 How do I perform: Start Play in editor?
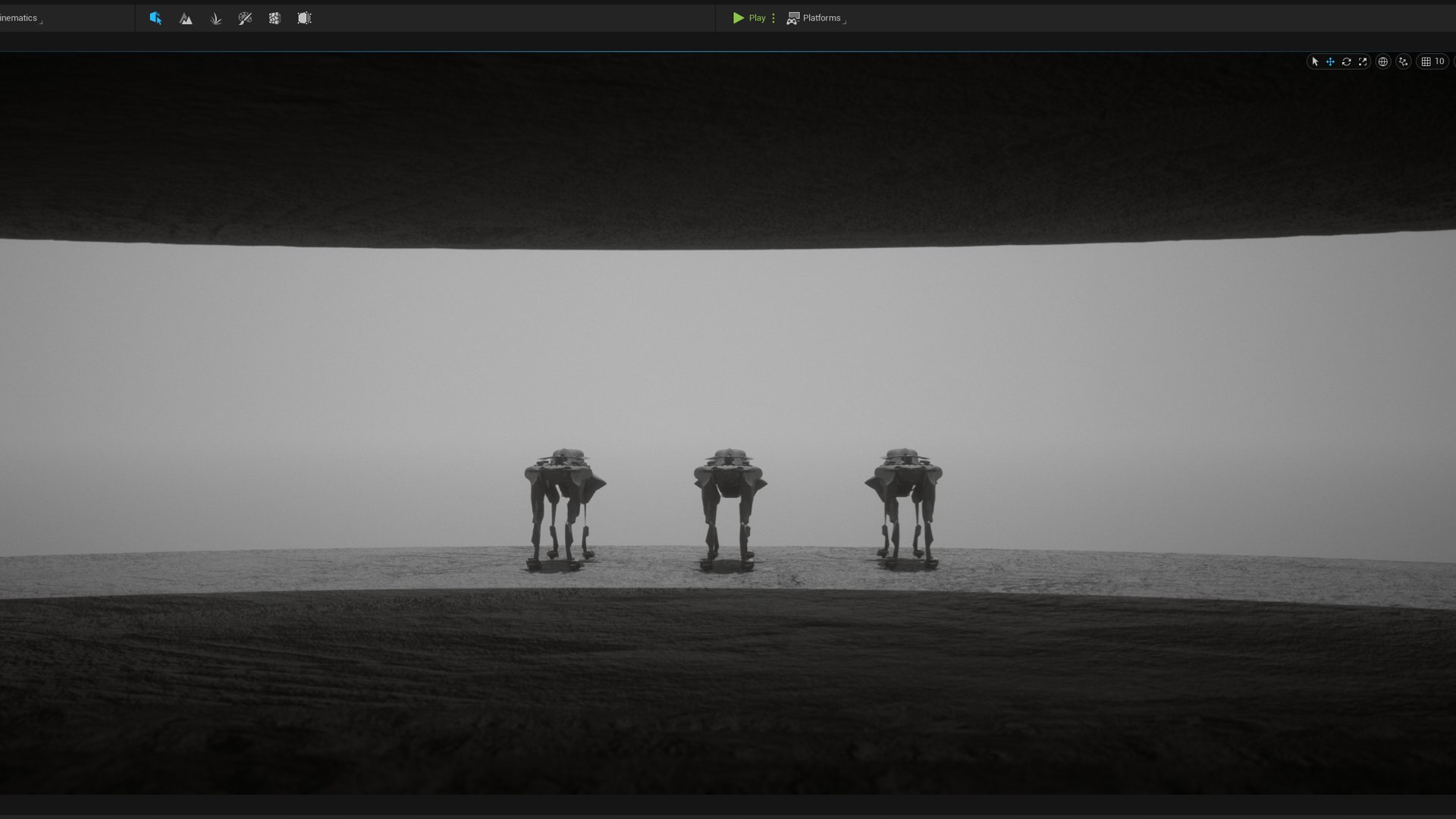pos(749,18)
